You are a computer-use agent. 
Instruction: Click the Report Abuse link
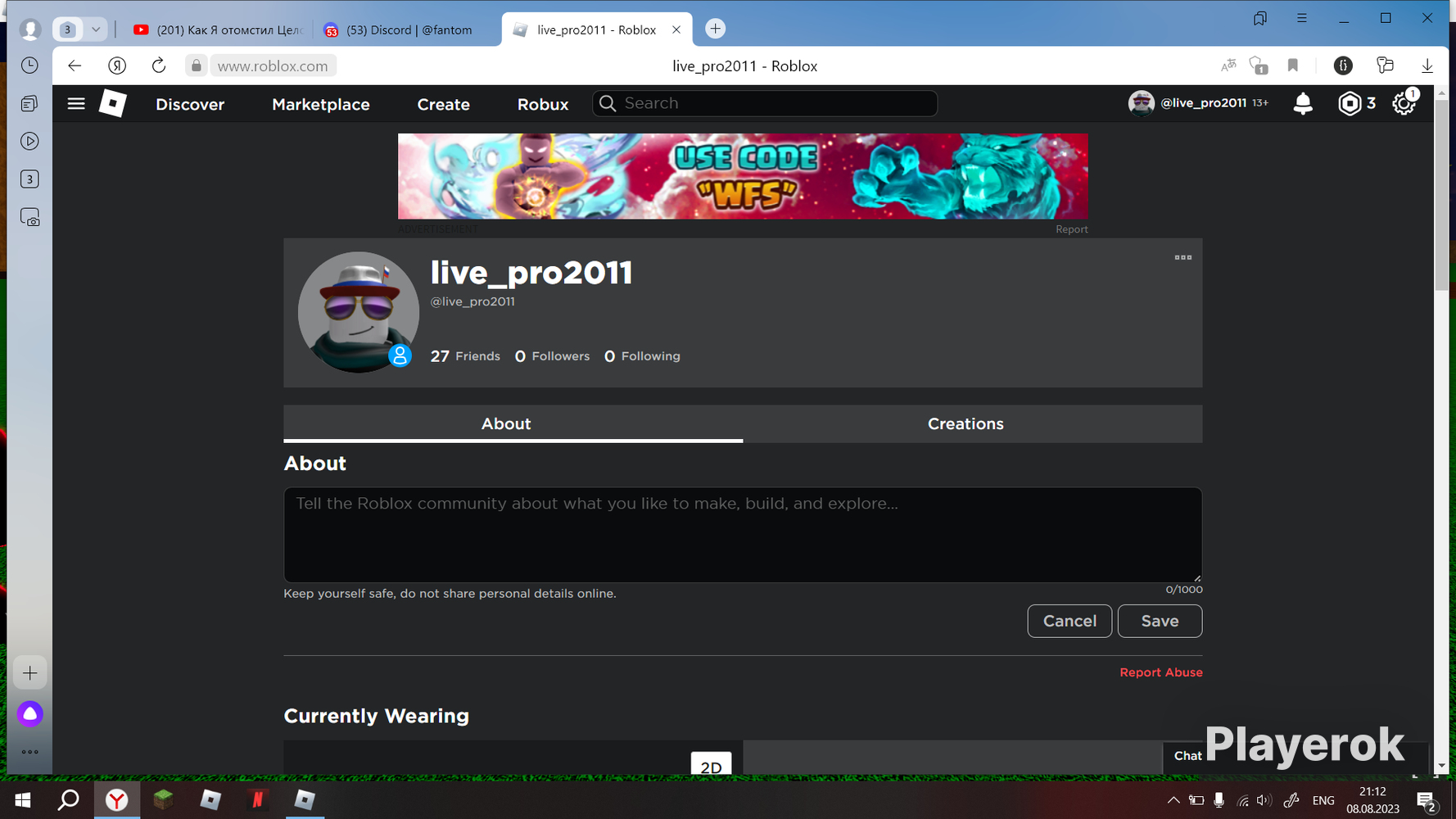[1161, 672]
